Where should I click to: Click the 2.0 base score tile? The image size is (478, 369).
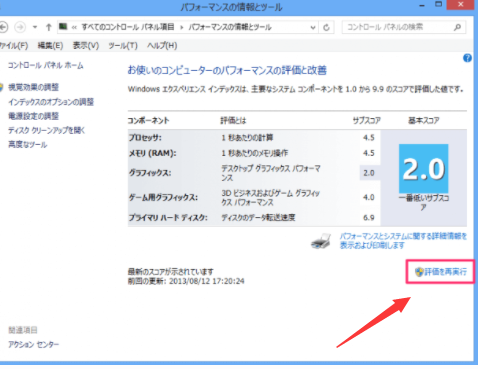point(423,169)
